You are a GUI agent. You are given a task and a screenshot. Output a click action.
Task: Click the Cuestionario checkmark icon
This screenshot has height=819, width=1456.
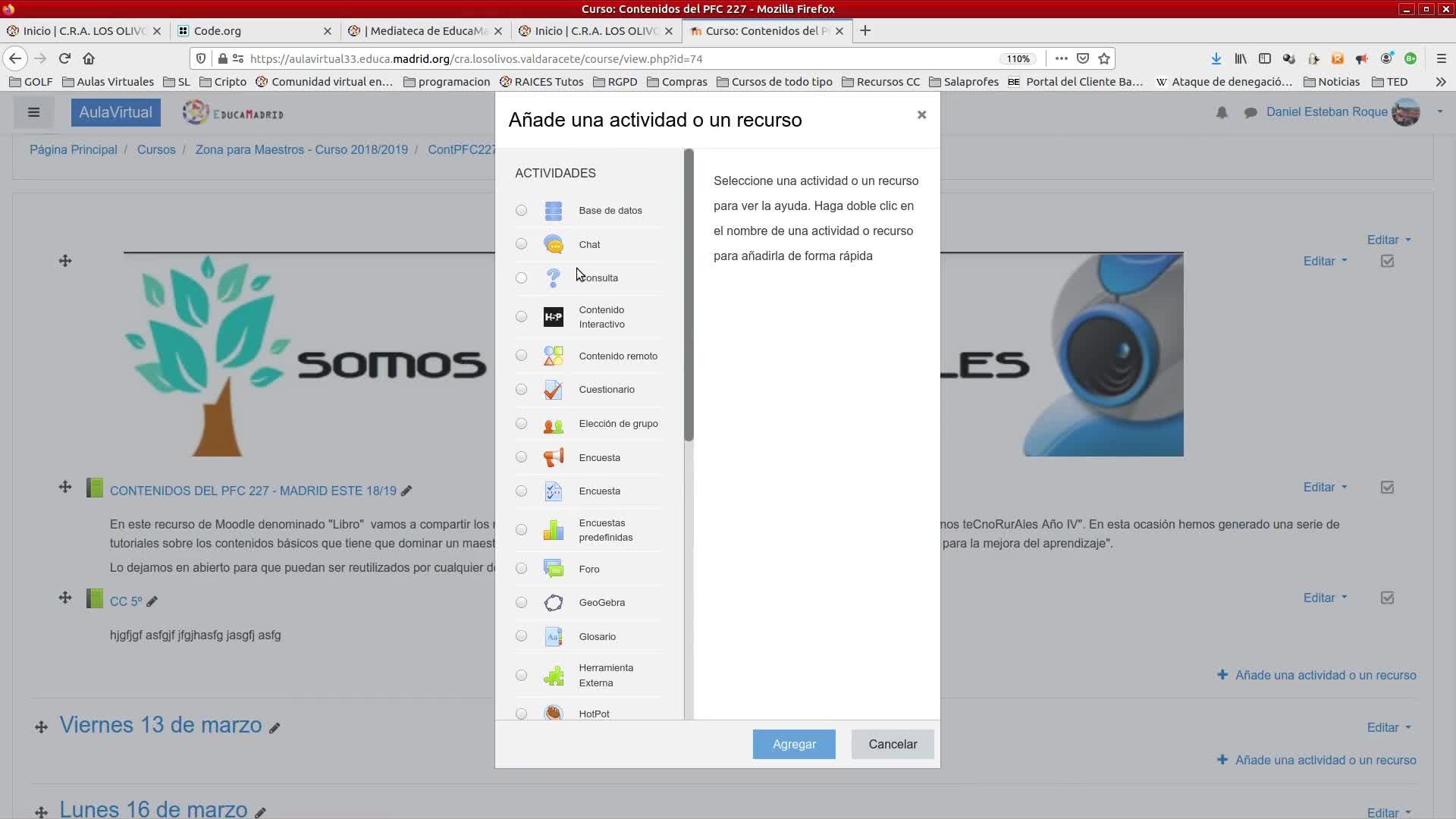553,390
